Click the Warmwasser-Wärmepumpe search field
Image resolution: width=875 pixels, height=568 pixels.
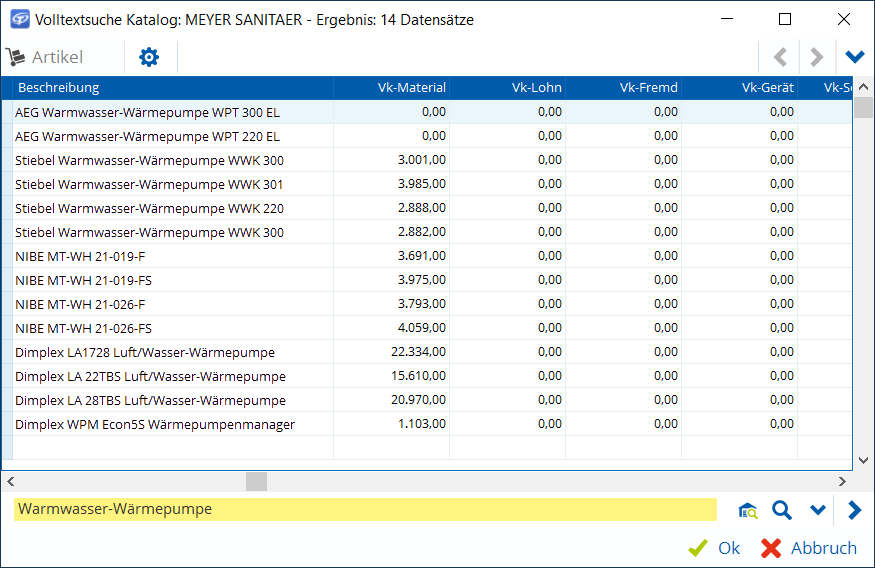[365, 509]
